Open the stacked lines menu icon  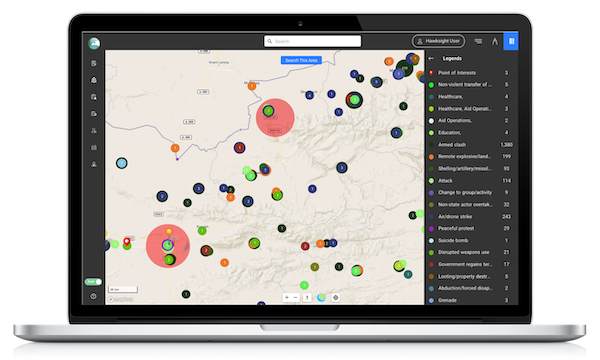[478, 41]
